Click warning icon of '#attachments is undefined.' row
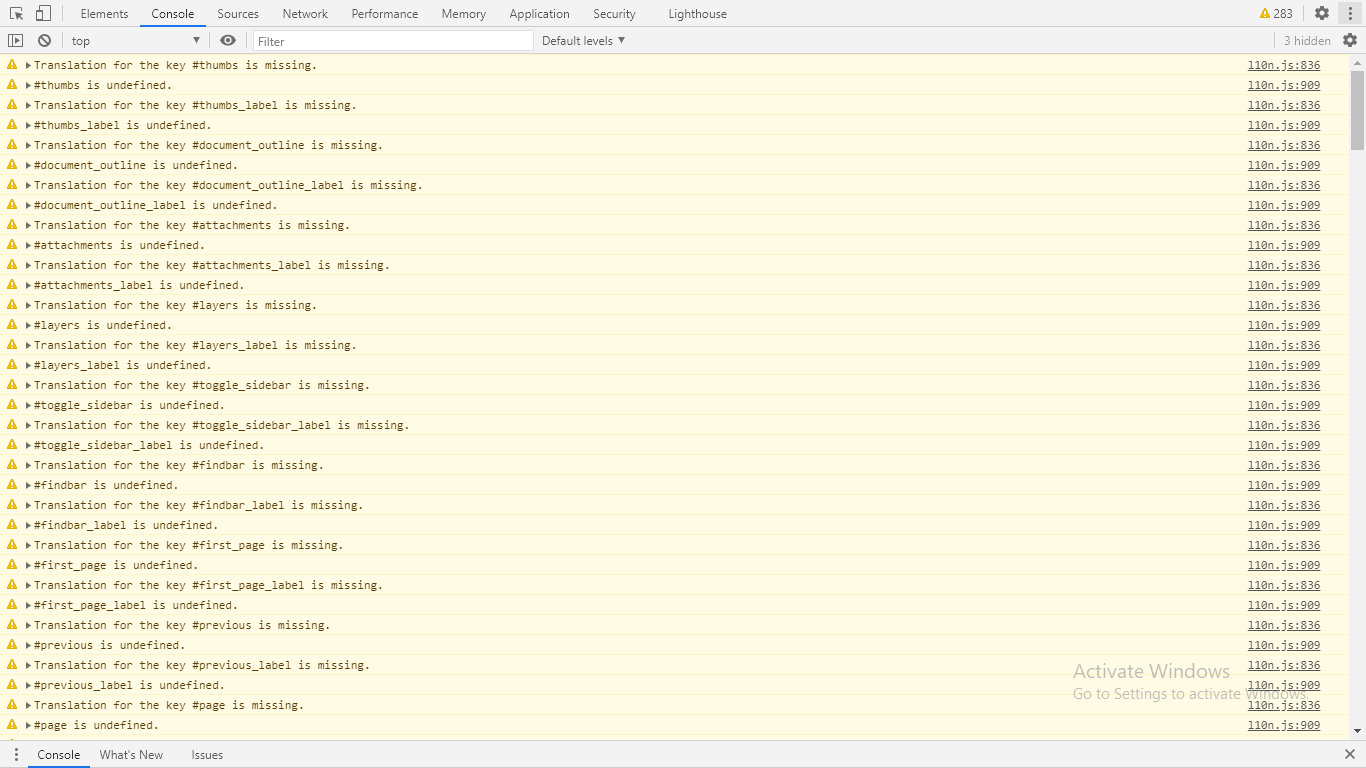 tap(12, 245)
